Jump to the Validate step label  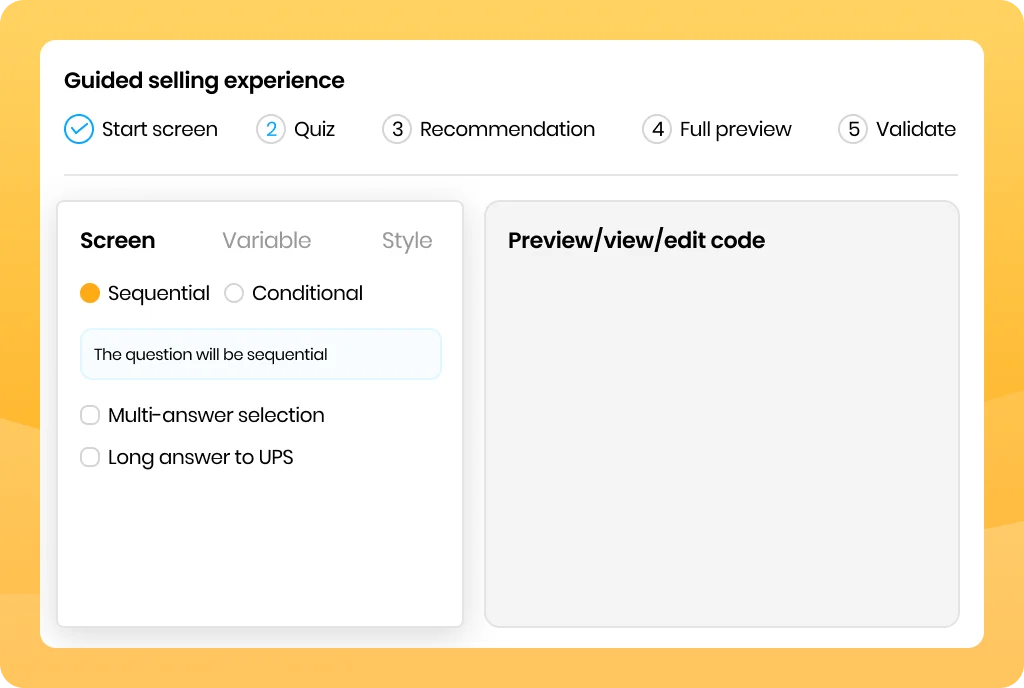click(x=916, y=129)
